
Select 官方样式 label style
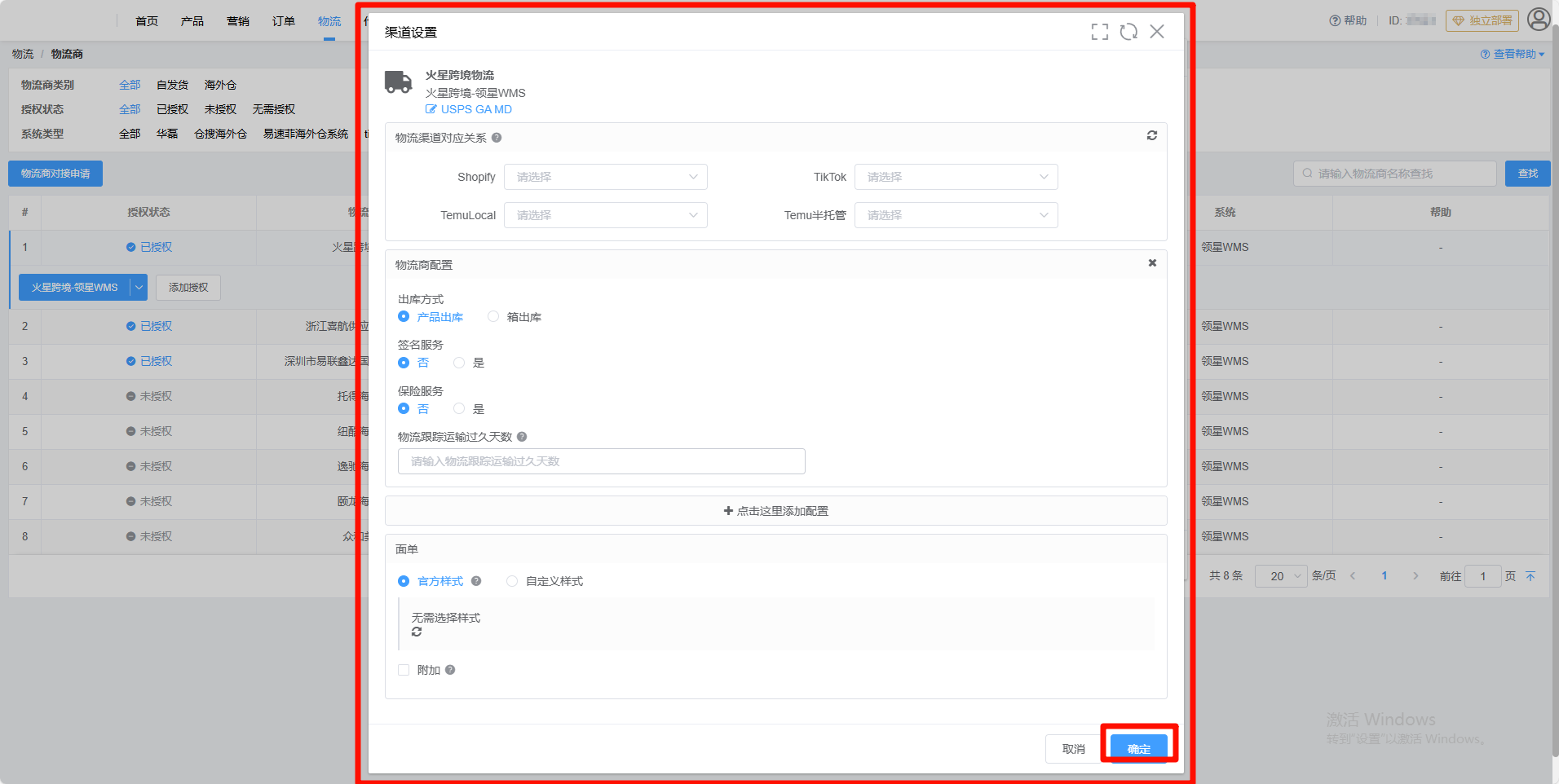click(x=431, y=581)
